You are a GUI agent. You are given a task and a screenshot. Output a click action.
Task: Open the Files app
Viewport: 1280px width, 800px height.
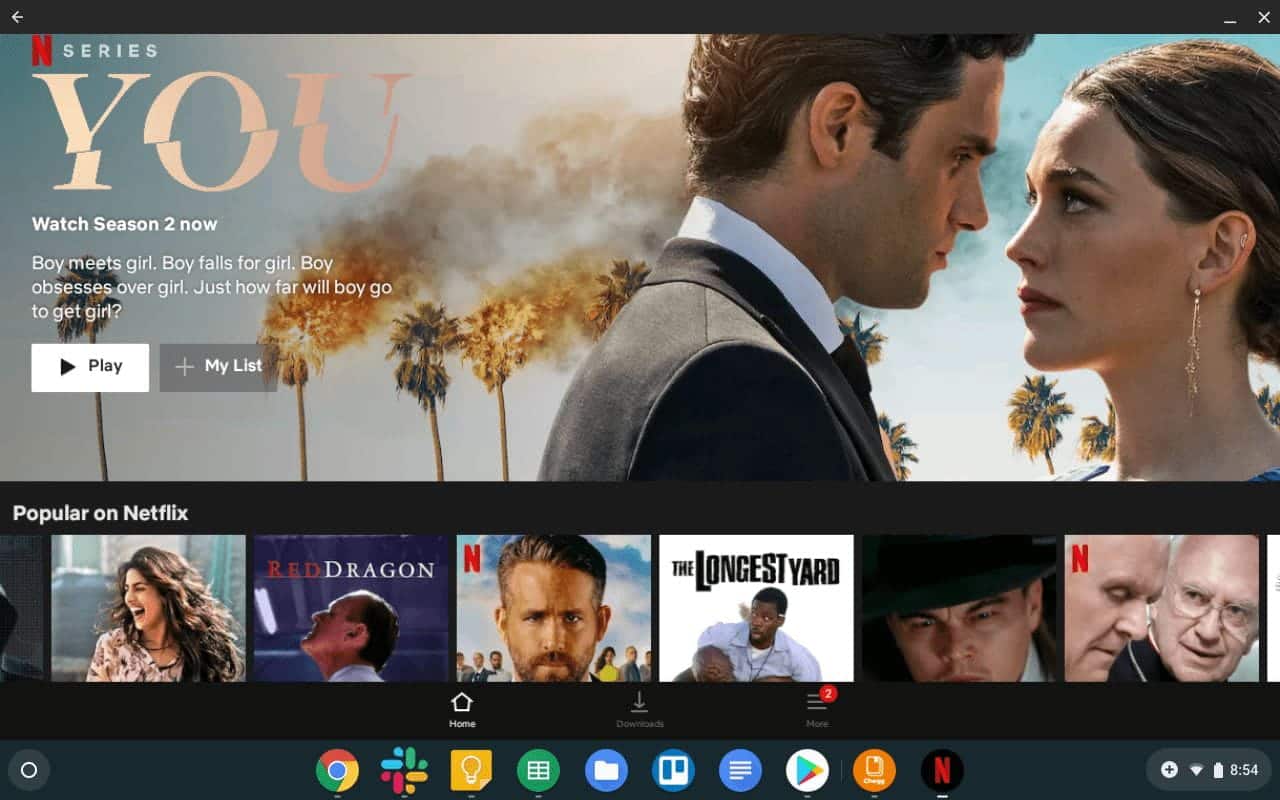tap(605, 770)
